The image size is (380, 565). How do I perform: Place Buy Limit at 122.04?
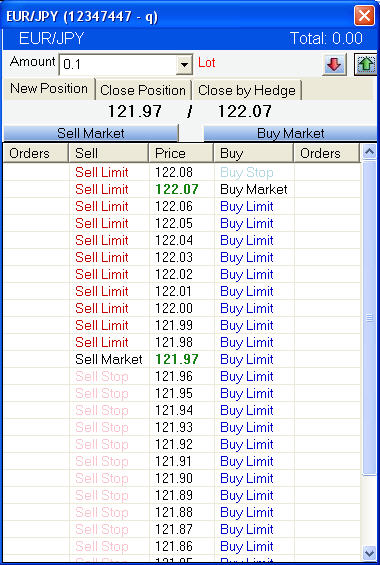(247, 240)
